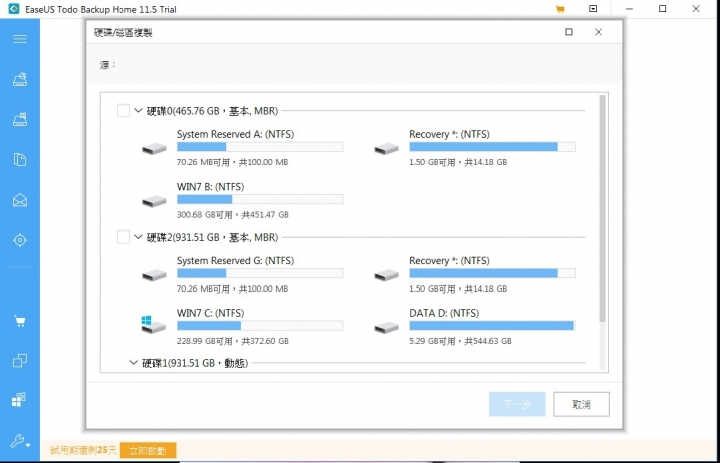Click '228.99 GB可用, 共372.60 GB' text
720x463 pixels.
pyautogui.click(x=233, y=341)
